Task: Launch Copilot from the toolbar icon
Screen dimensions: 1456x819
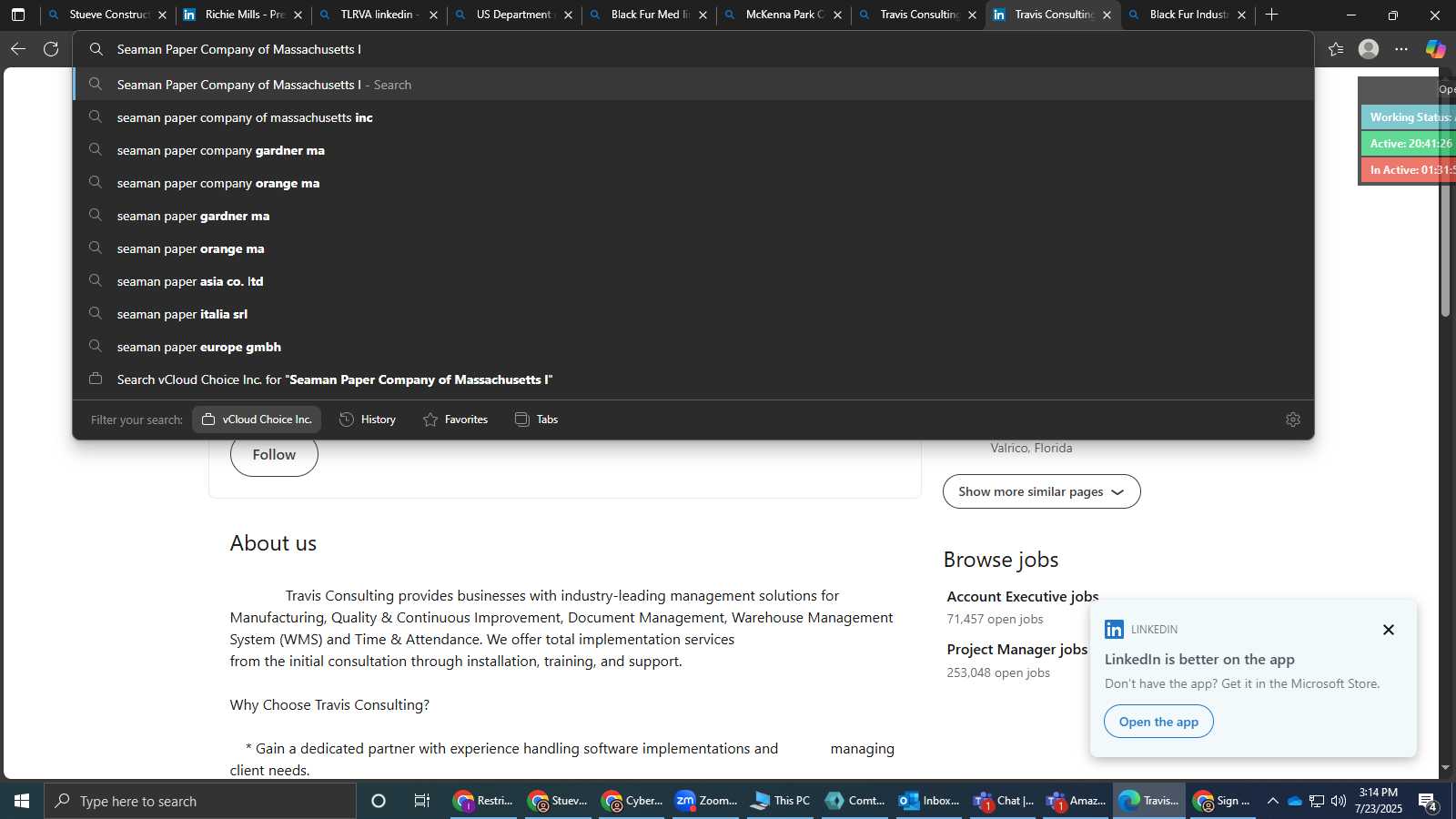Action: click(x=1435, y=49)
